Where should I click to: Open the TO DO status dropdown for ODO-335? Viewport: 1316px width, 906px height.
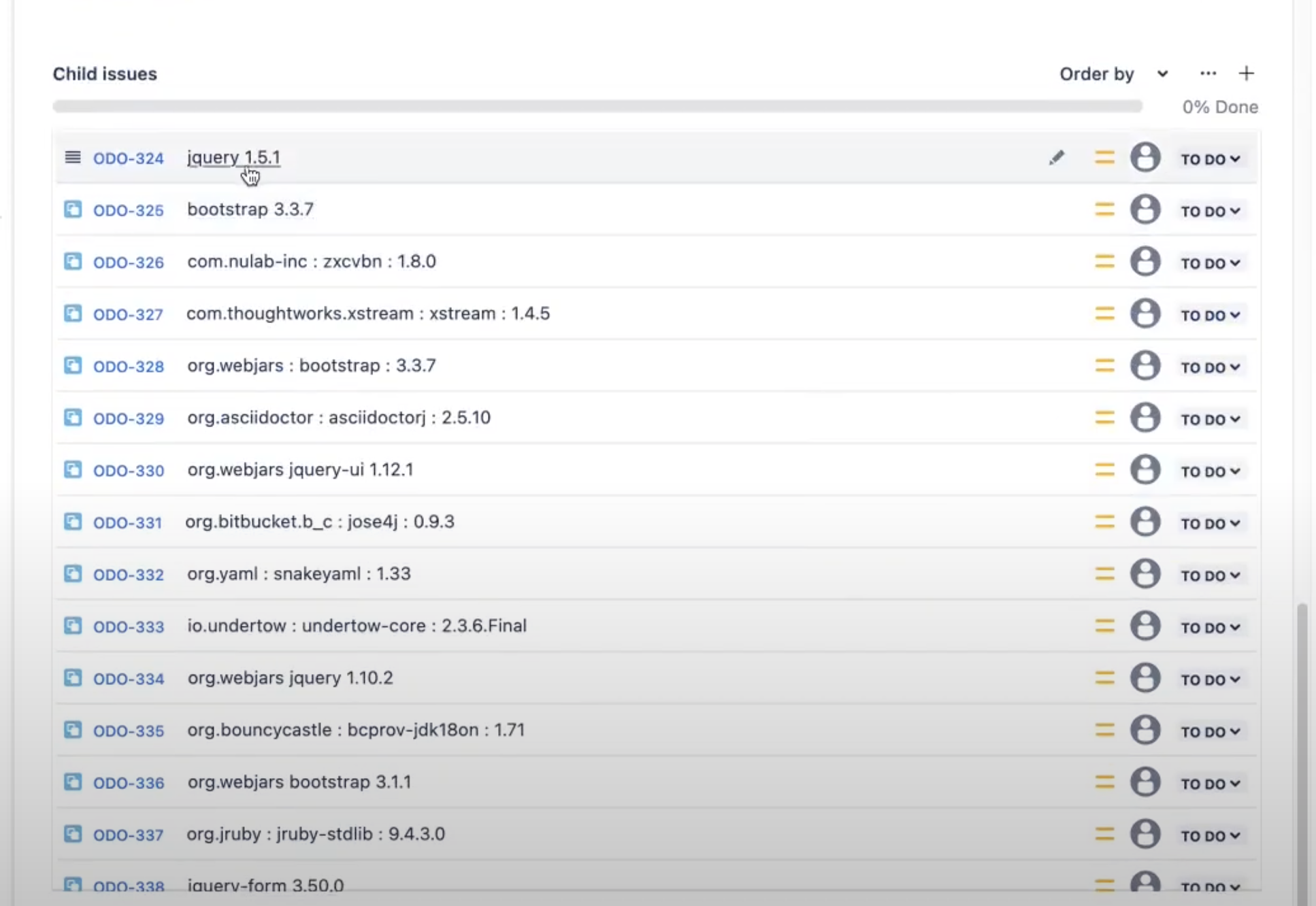(x=1211, y=732)
